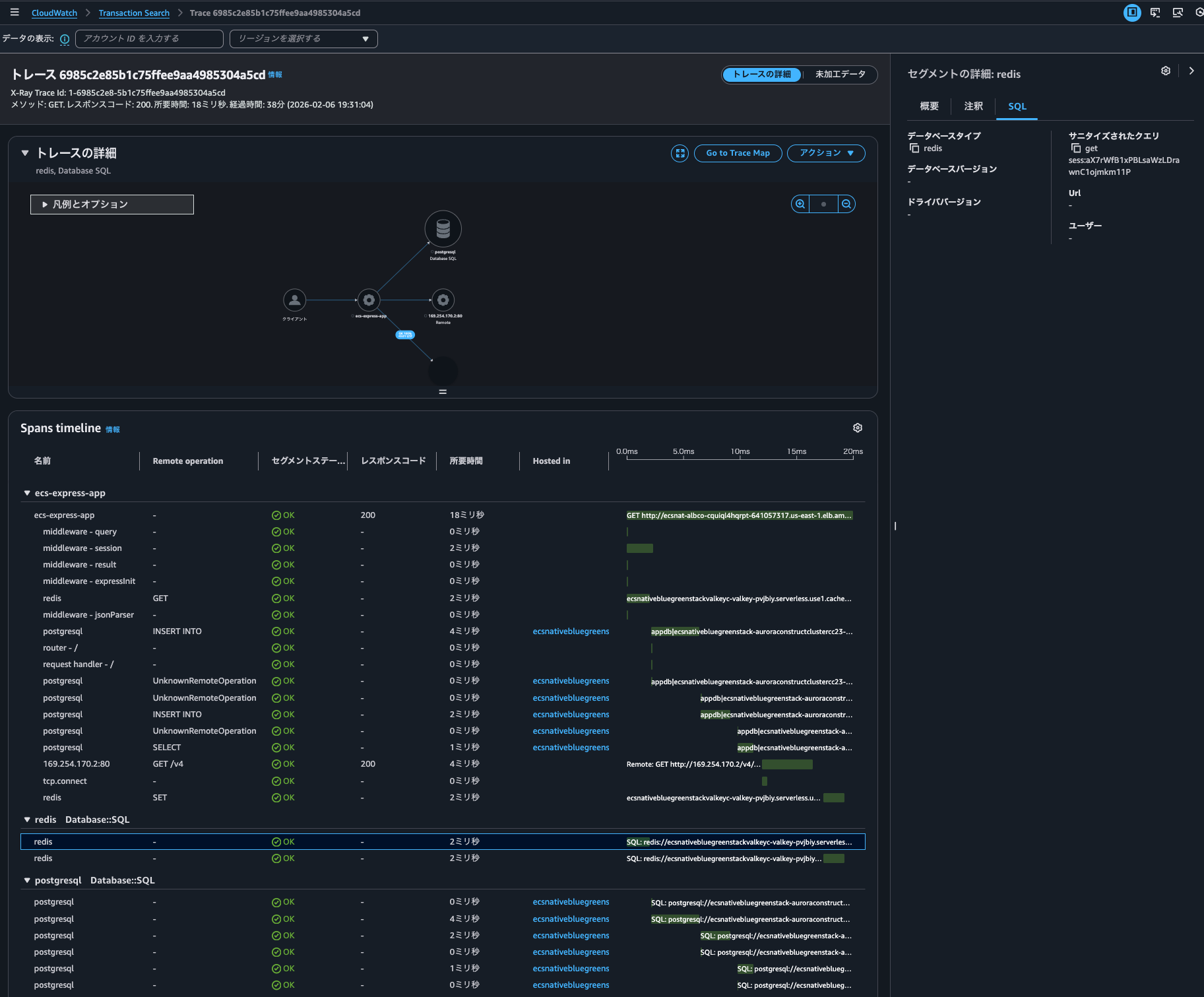1204x997 pixels.
Task: Open the annotations tab in segment details
Action: pyautogui.click(x=973, y=106)
